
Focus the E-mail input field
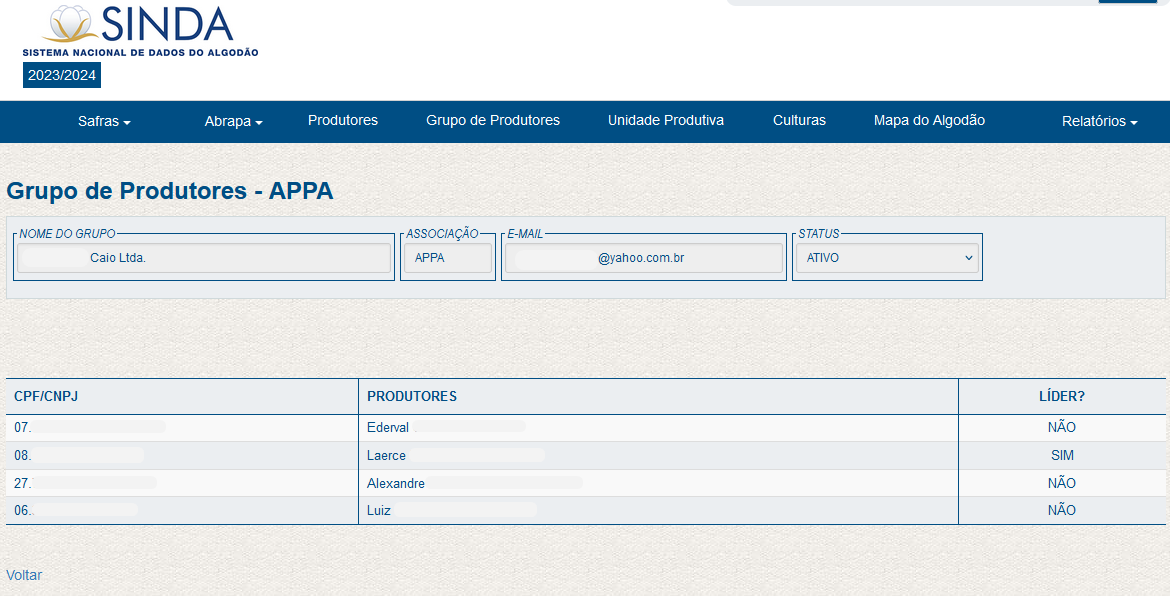643,258
